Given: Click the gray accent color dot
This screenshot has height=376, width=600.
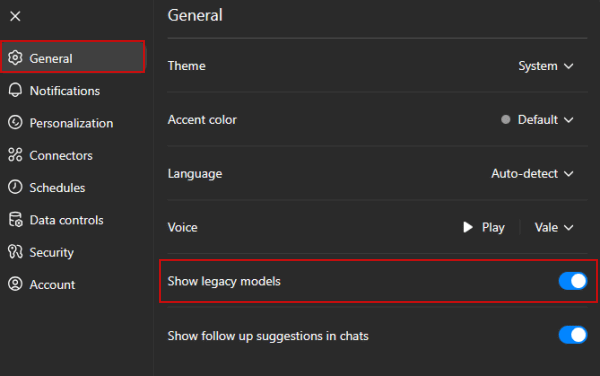Looking at the screenshot, I should click(x=505, y=120).
